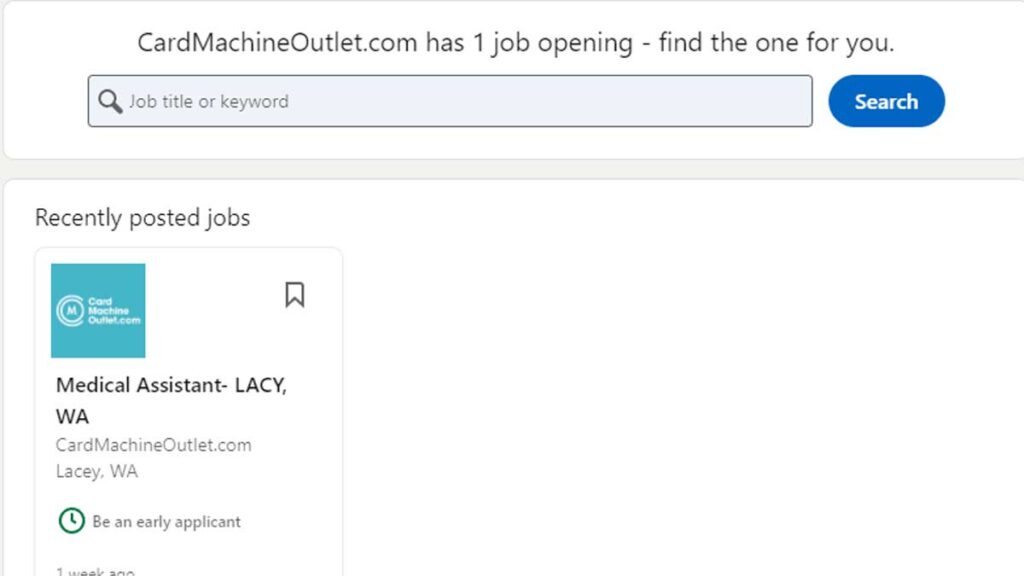Click the green clock icon

[72, 521]
